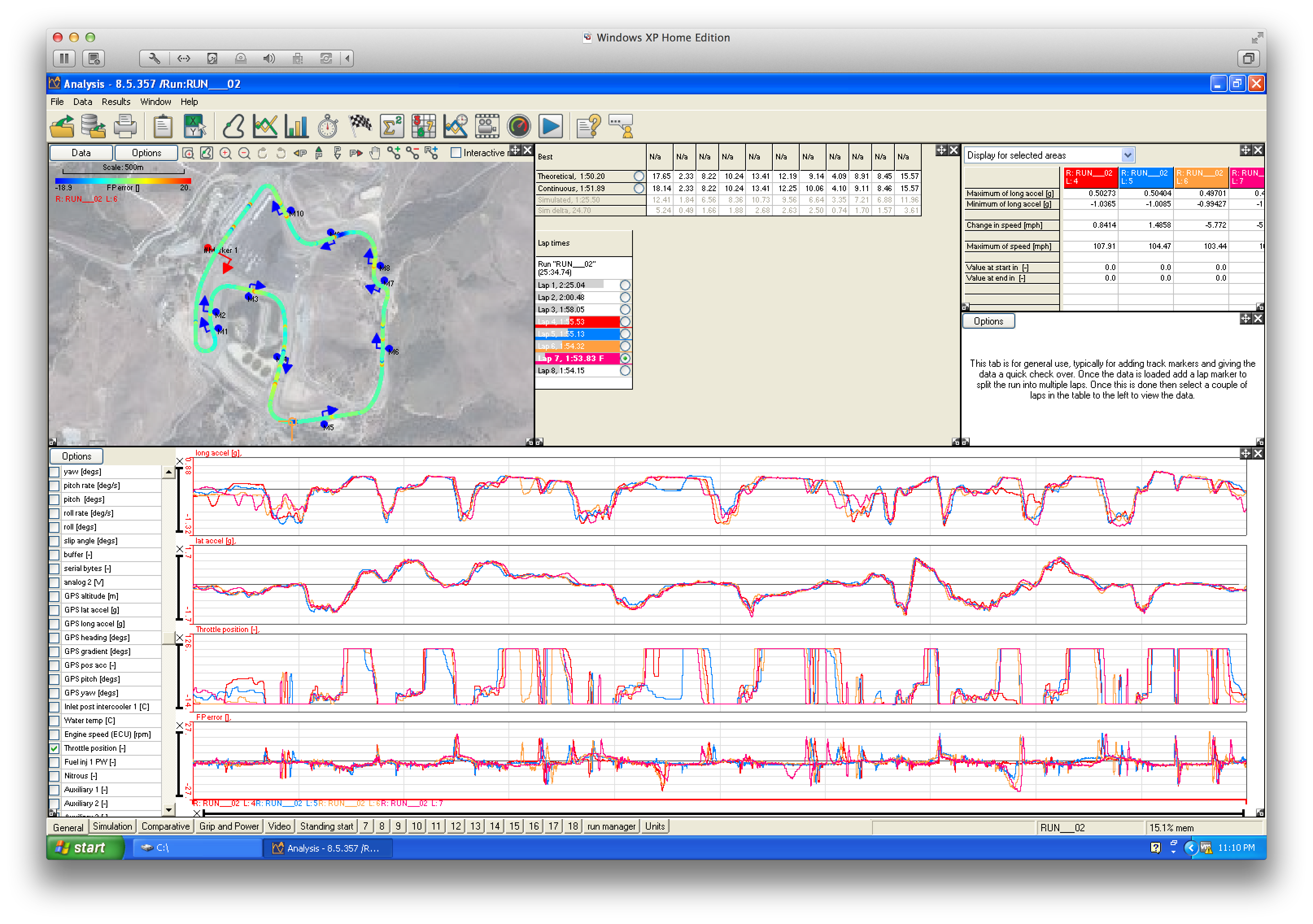Open the bar chart histogram tool
The image size is (1313, 924).
coord(296,126)
